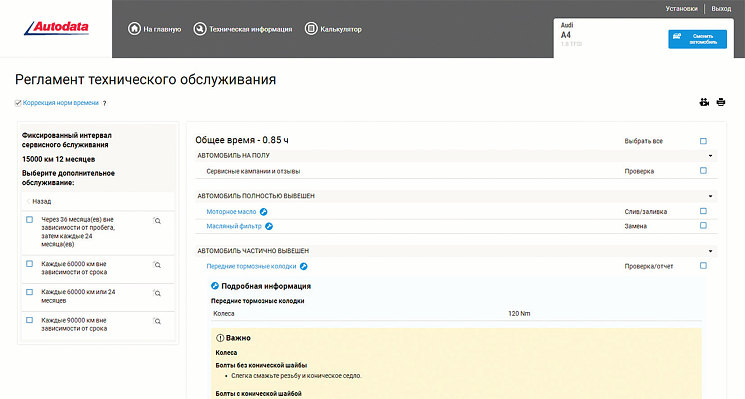This screenshot has width=745, height=399.
Task: Click the 15000 км 12 месяцев interval text
Action: 58,159
